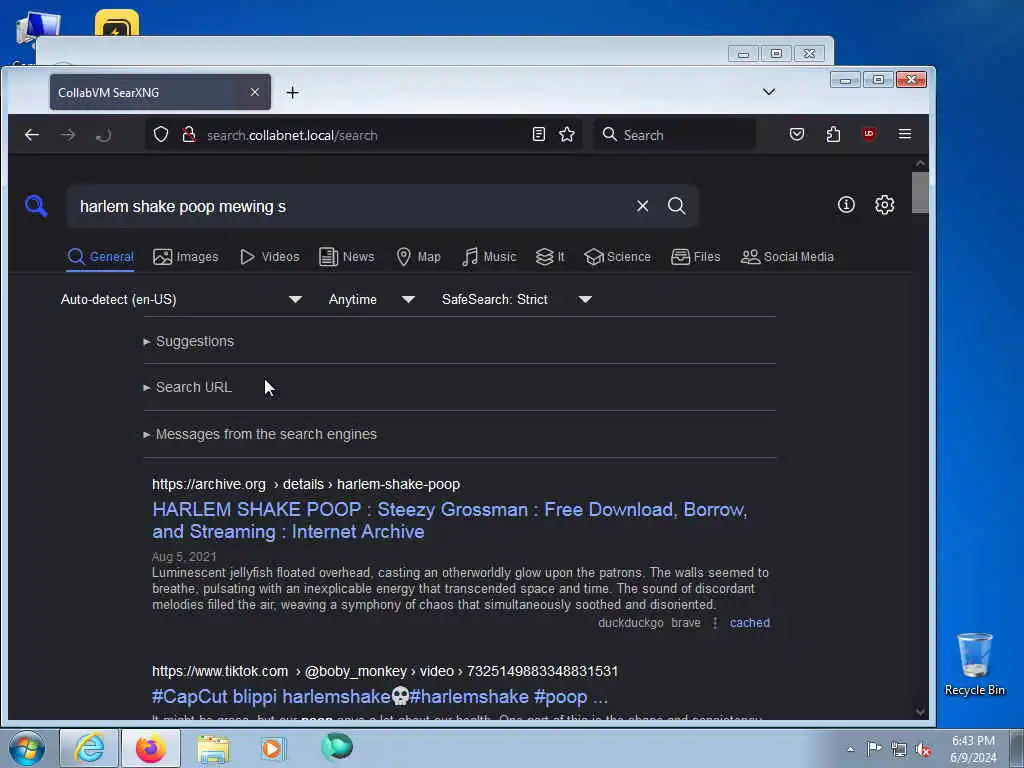This screenshot has width=1024, height=768.
Task: Click the three-dot menu beside cached
Action: [715, 623]
